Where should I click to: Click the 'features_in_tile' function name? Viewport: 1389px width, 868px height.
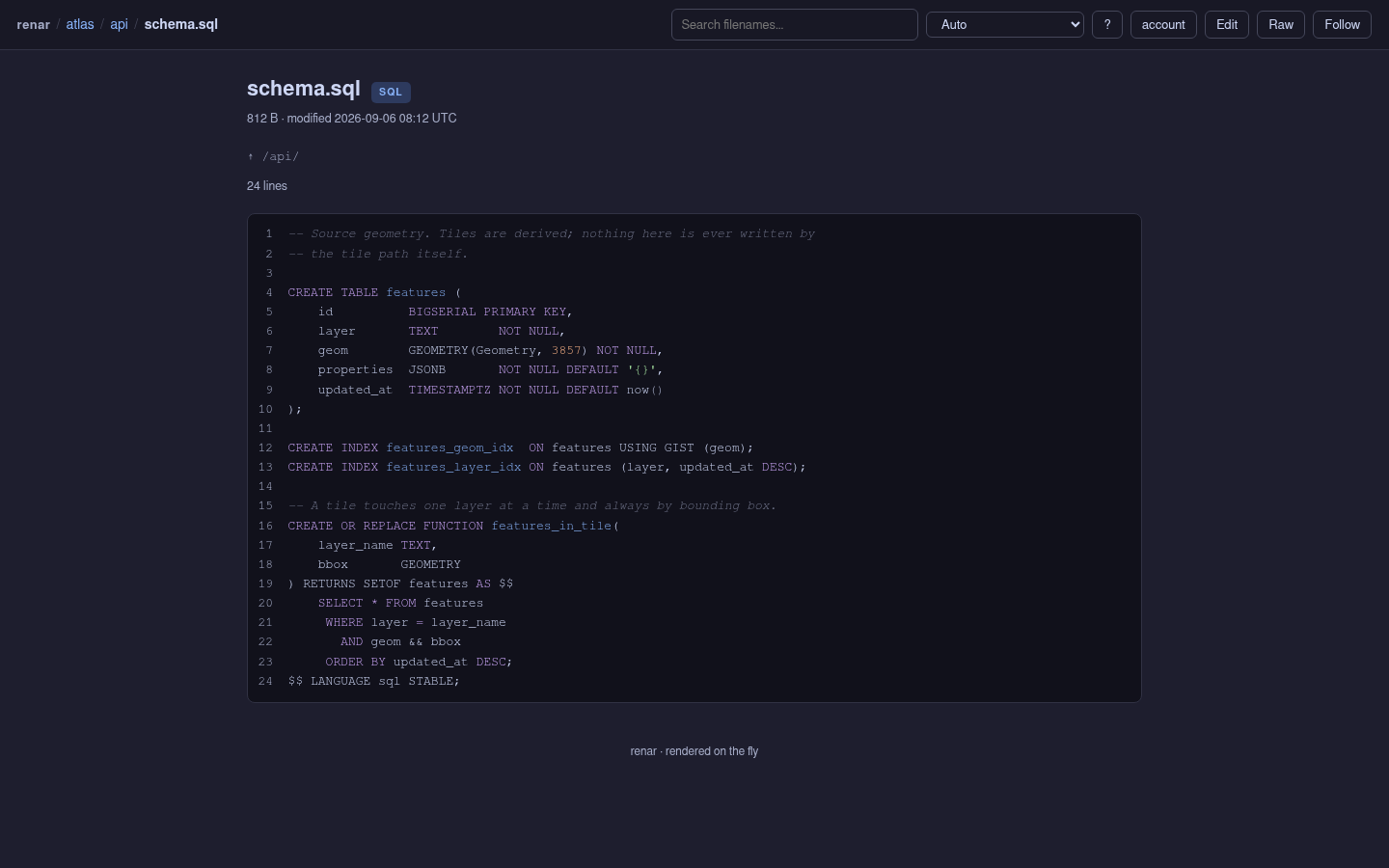click(552, 526)
